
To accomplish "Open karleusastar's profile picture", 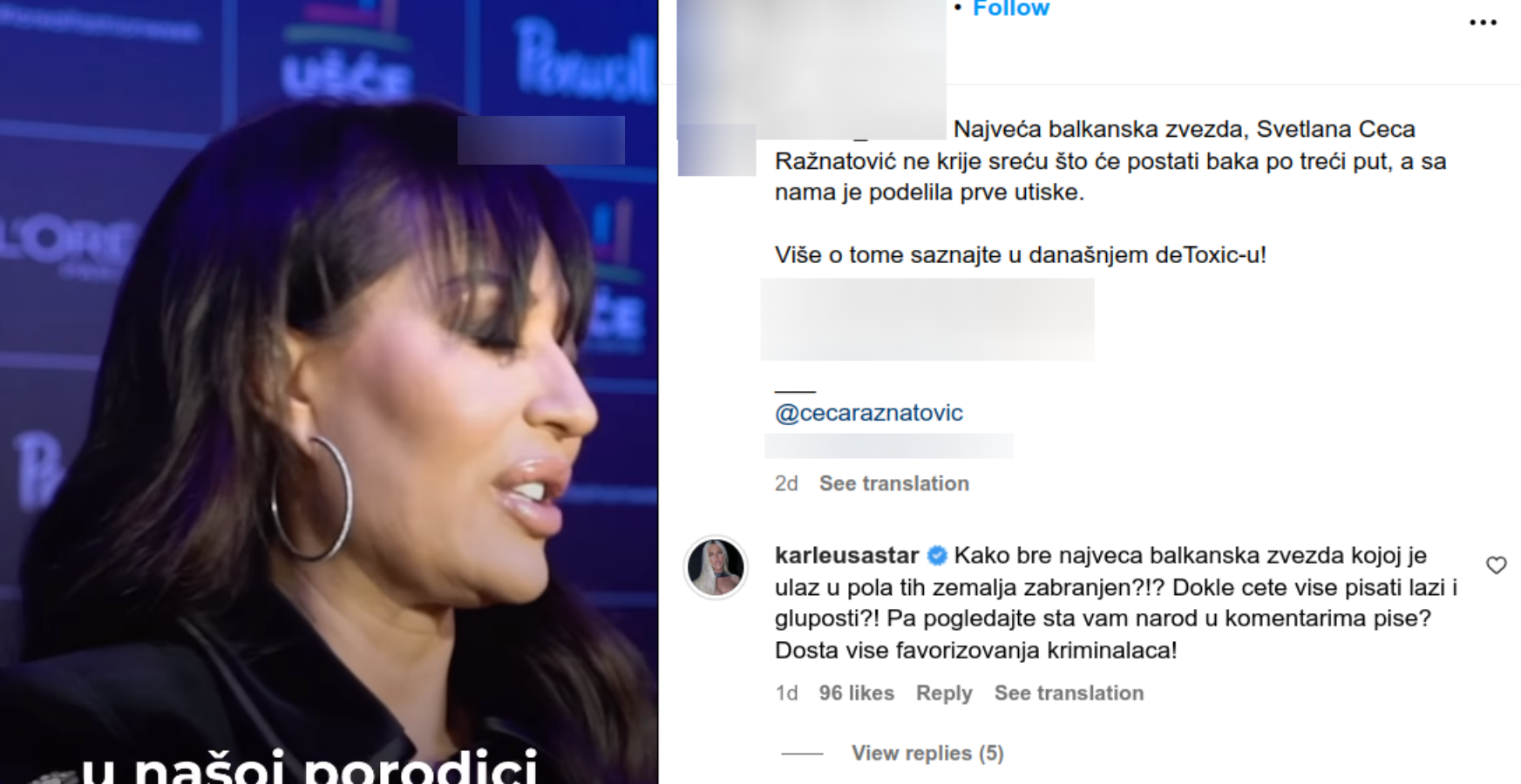I will tap(716, 567).
